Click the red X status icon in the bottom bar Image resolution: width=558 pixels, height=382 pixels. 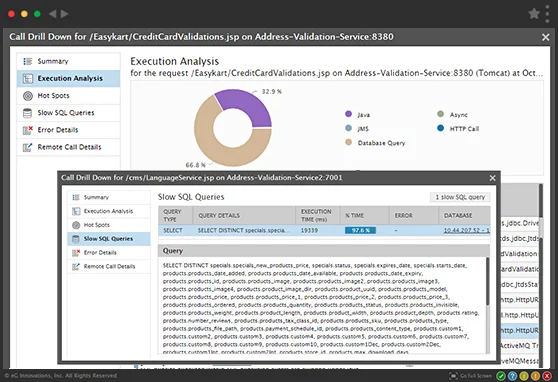pos(547,376)
